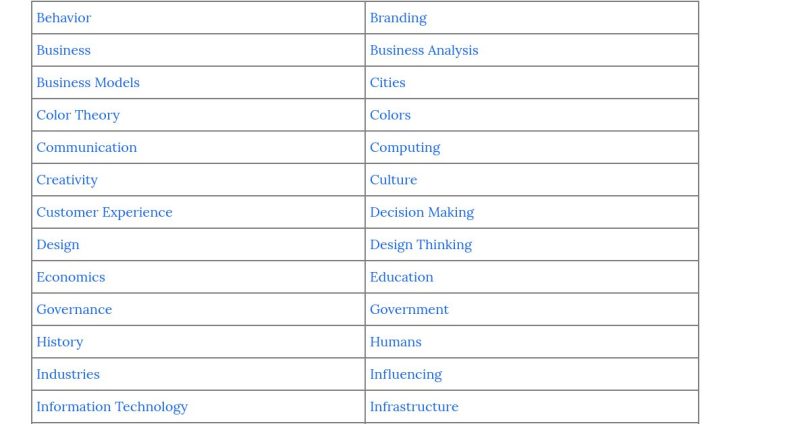Go to Business Models

[x=88, y=83]
